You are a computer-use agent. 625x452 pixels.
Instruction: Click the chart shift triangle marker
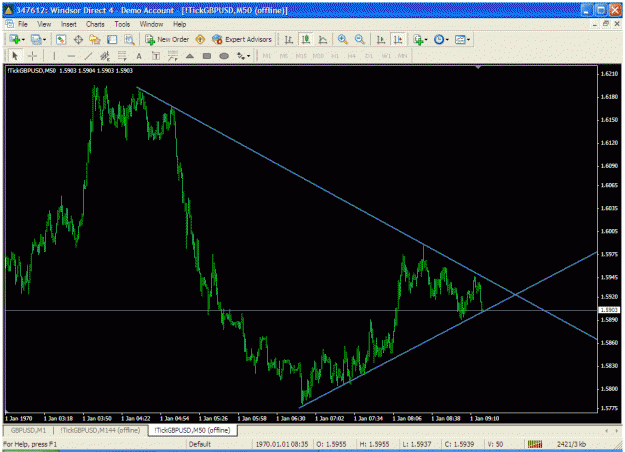pyautogui.click(x=478, y=67)
